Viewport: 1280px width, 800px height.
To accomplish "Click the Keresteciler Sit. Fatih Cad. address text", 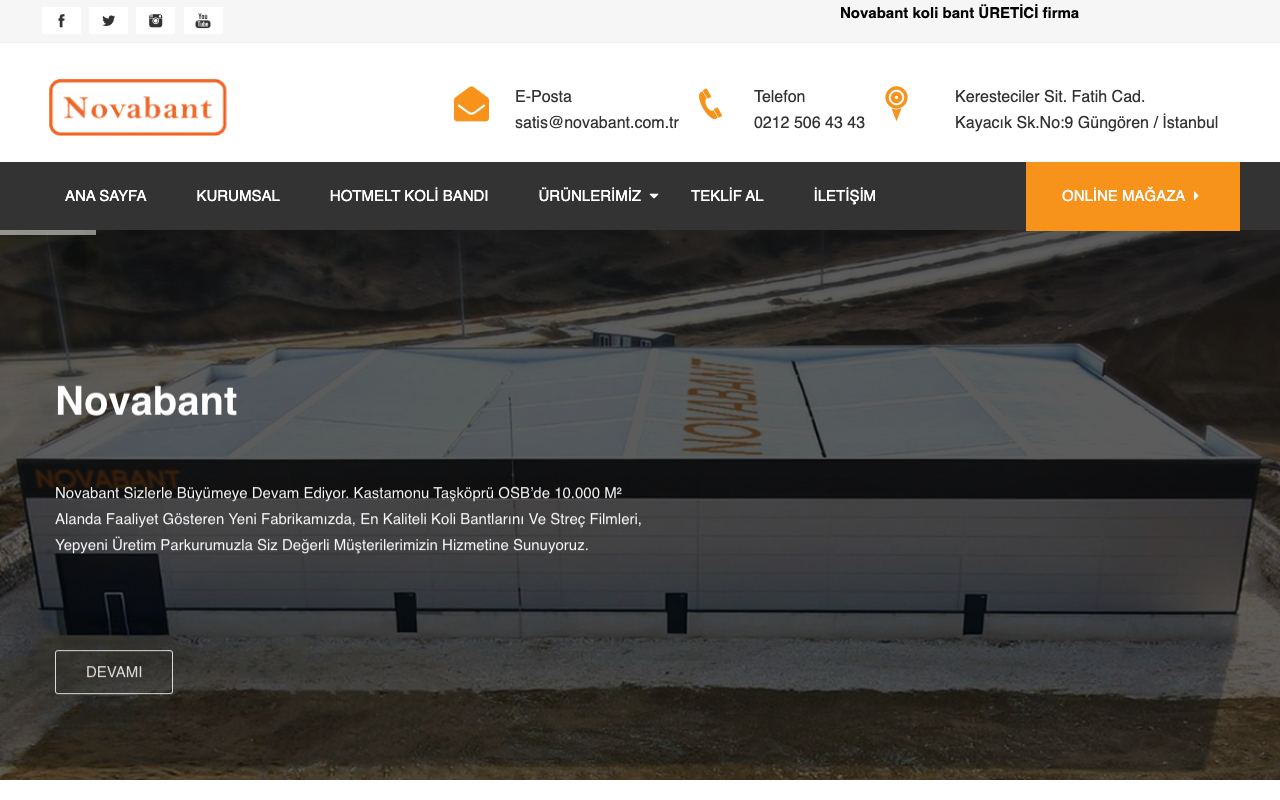I will 1050,97.
